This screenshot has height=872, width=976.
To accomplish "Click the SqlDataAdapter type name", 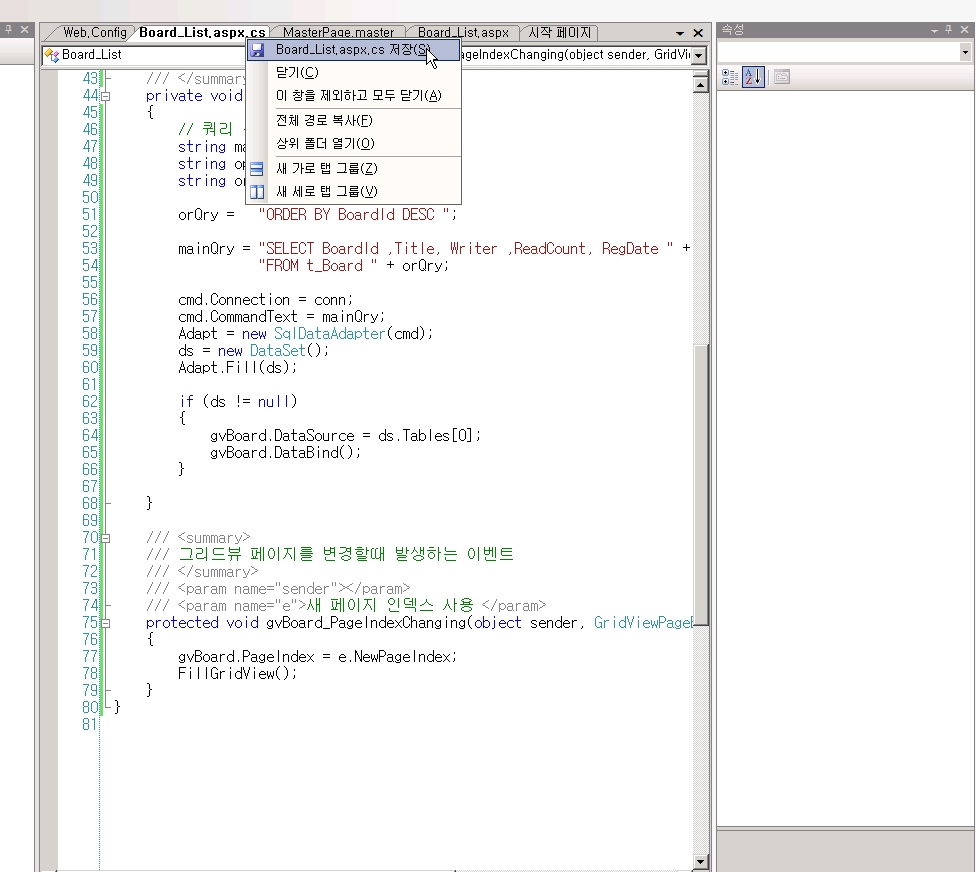I will tap(330, 334).
